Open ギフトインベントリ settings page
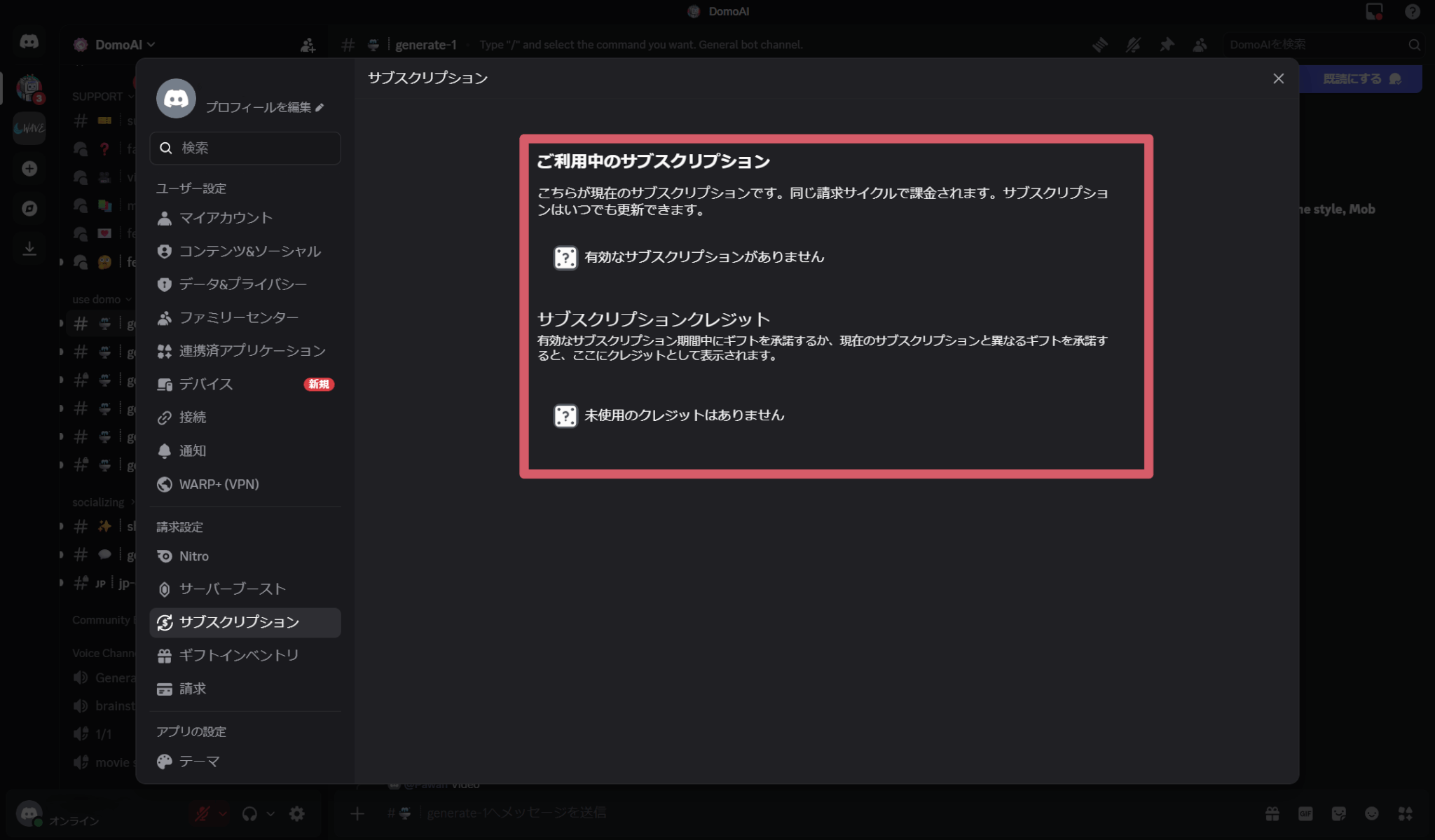The height and width of the screenshot is (840, 1435). [239, 655]
